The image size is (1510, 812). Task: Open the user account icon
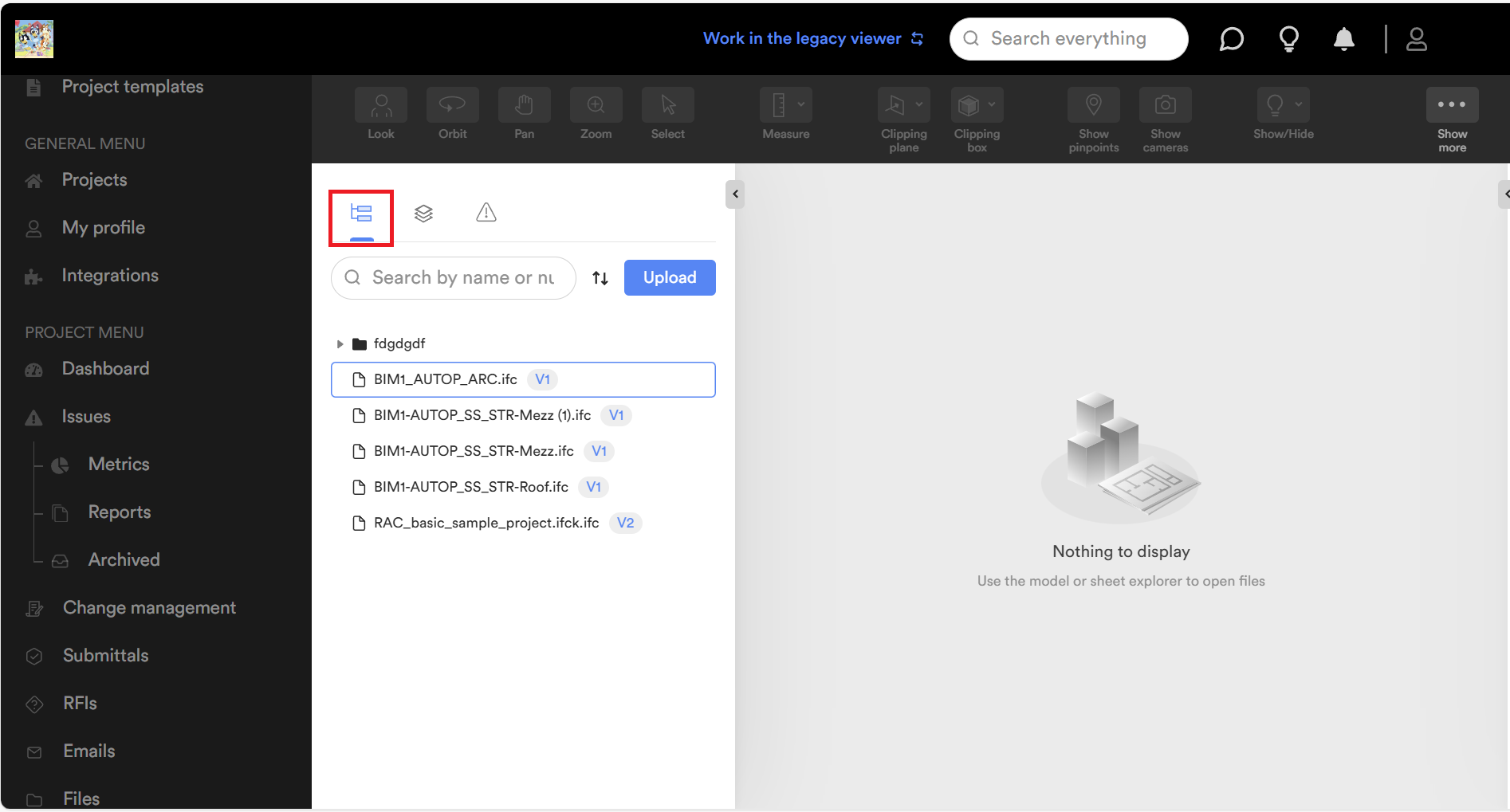[1417, 38]
